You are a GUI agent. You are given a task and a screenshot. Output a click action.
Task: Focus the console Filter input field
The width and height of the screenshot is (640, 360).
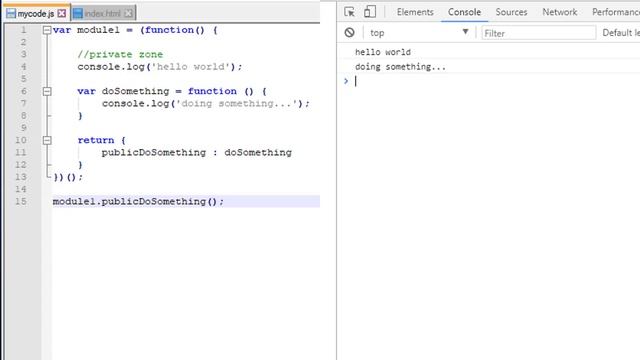pos(538,33)
